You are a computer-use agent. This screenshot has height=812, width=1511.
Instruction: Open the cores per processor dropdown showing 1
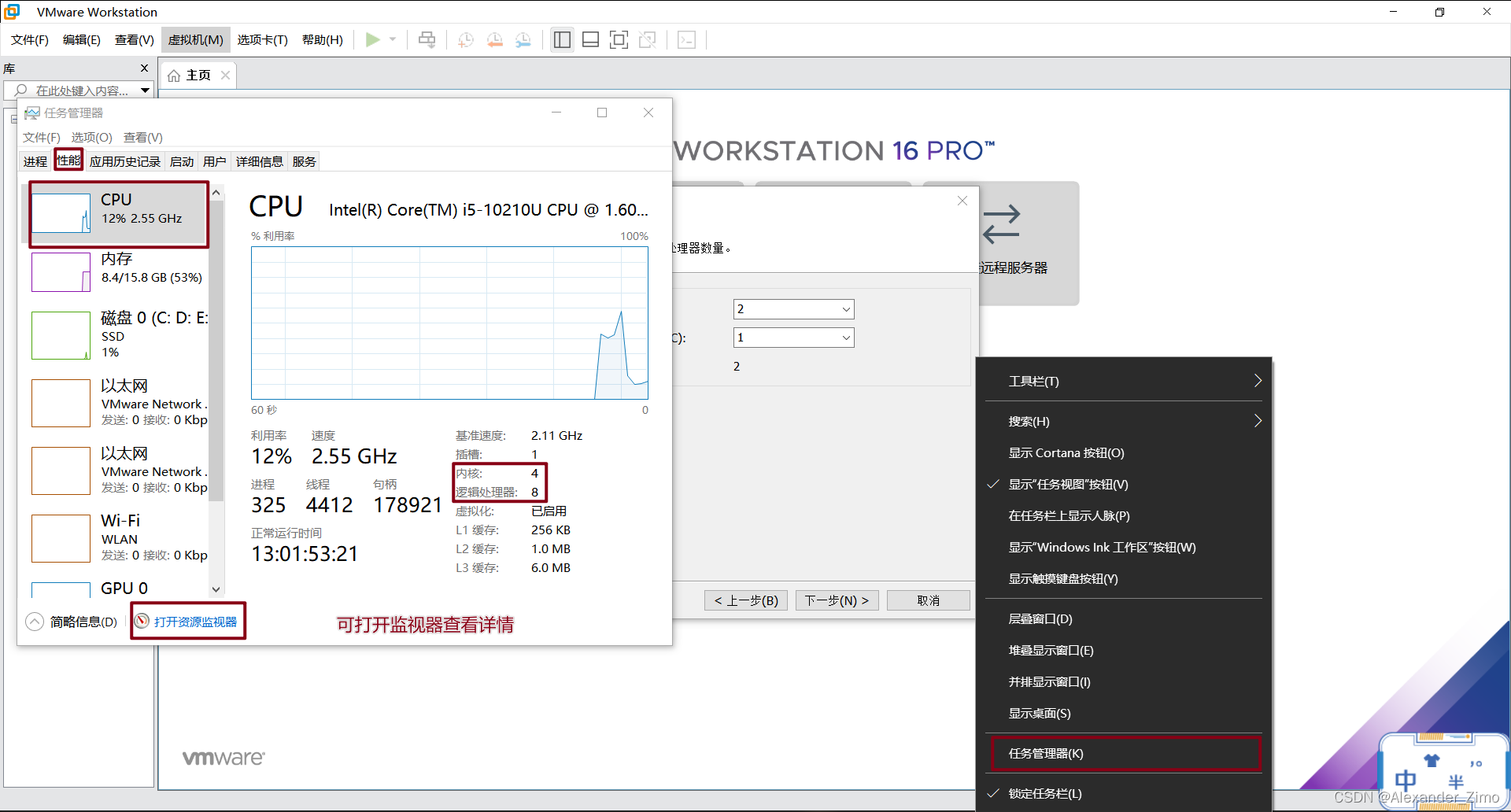click(x=793, y=338)
